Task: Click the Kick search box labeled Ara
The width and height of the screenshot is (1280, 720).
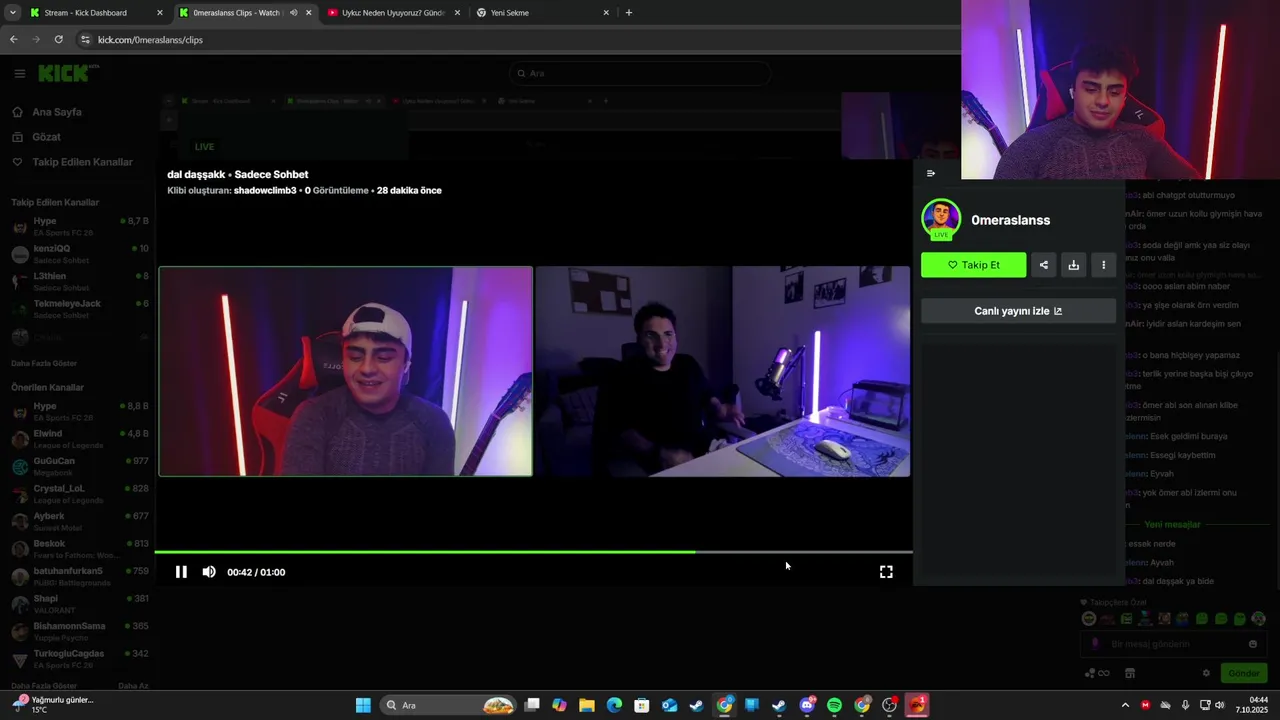Action: (x=640, y=73)
